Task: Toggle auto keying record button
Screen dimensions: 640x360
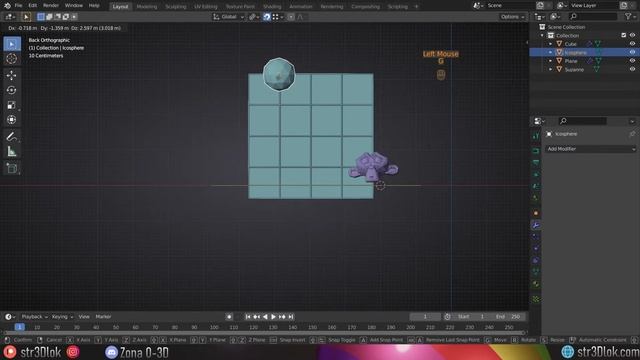Action: 229,317
